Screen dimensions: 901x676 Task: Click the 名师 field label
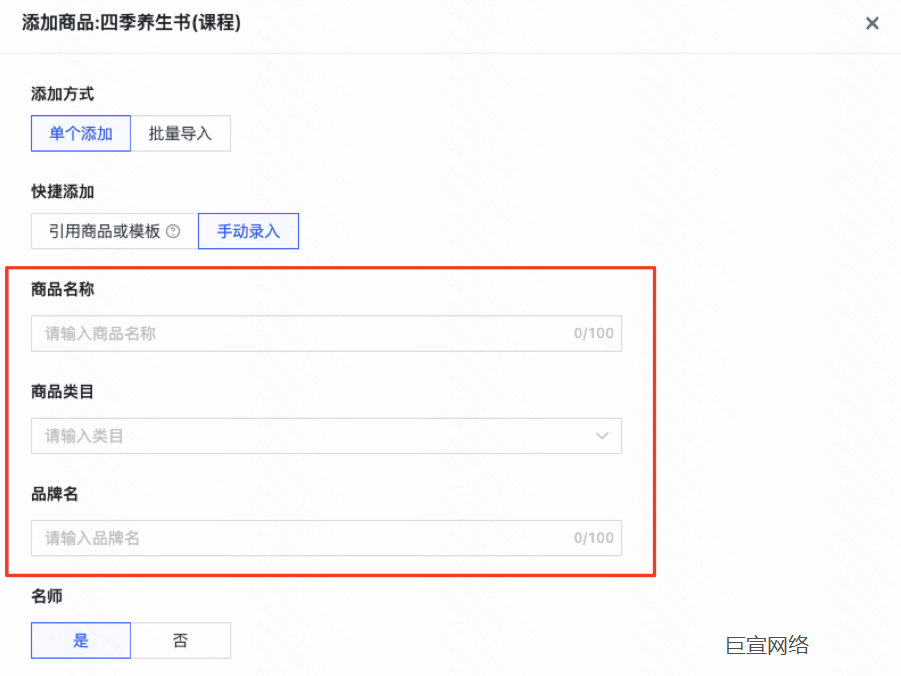pyautogui.click(x=47, y=596)
